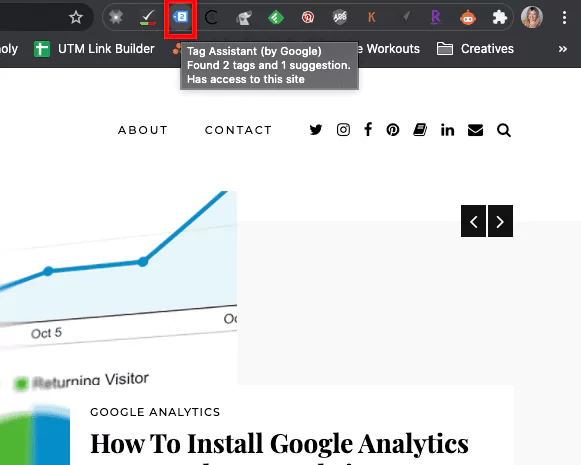
Task: Open the site's LinkedIn icon link
Action: [447, 130]
